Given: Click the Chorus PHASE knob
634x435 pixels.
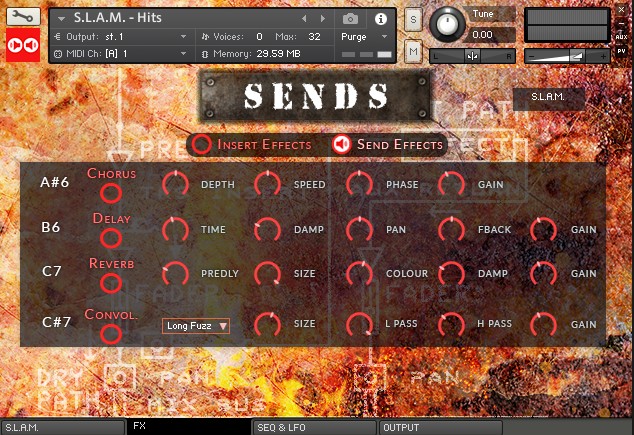Looking at the screenshot, I should 359,184.
